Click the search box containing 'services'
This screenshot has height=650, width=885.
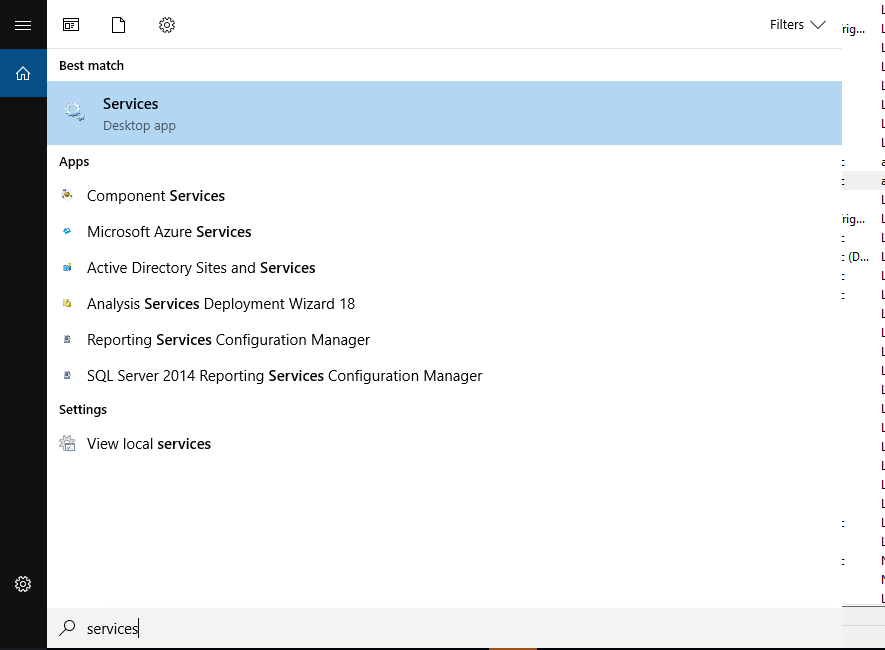pyautogui.click(x=445, y=628)
